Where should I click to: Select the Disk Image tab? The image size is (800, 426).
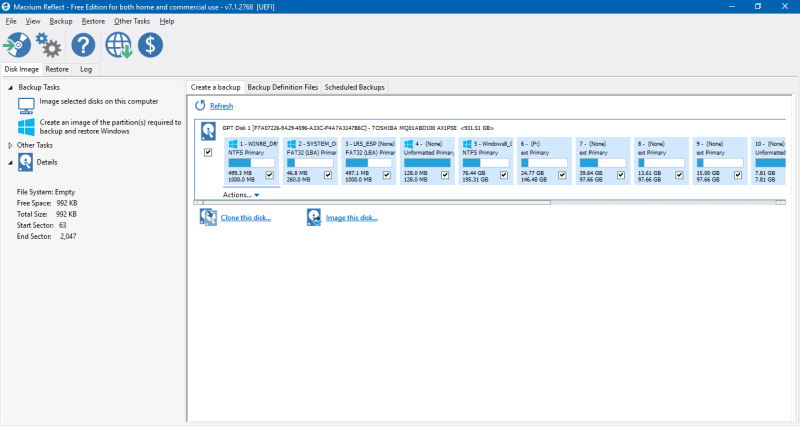21,69
